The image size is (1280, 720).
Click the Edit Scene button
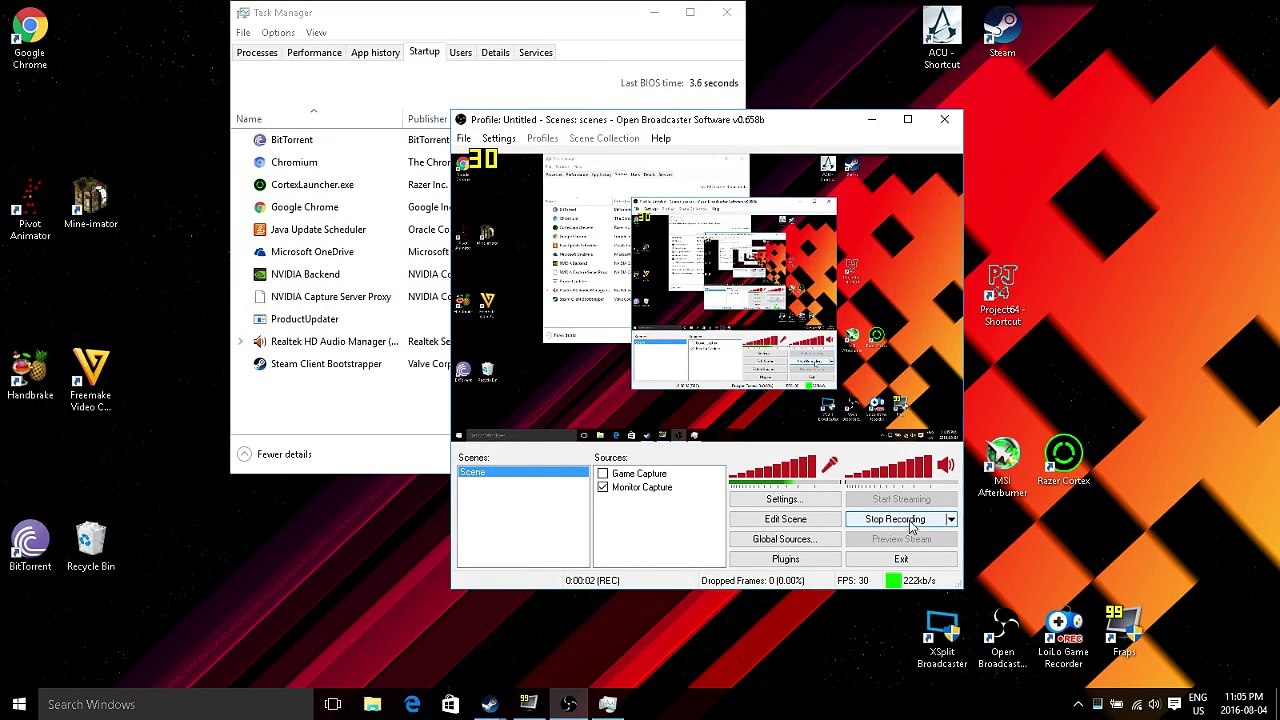[x=785, y=519]
